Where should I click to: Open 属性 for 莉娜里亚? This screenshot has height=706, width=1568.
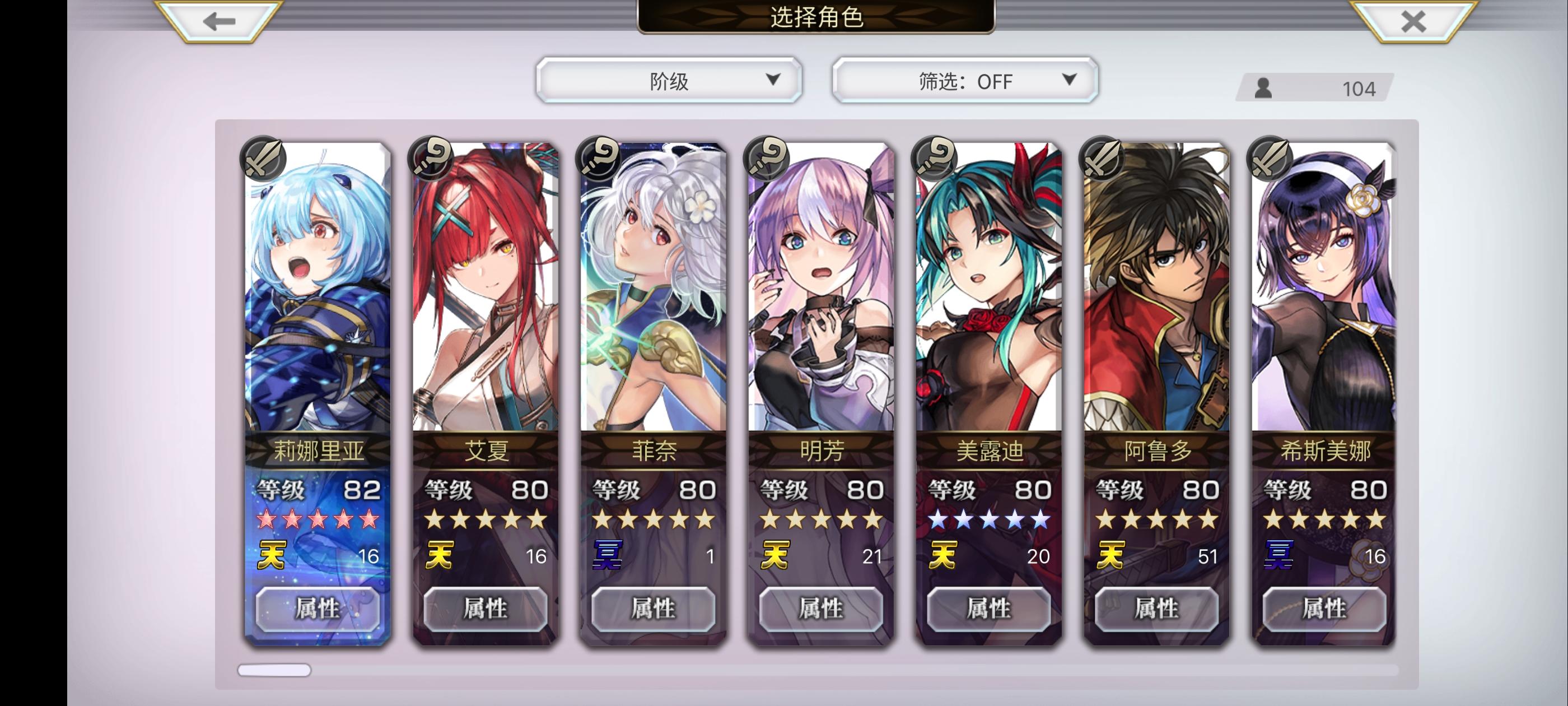[x=318, y=609]
